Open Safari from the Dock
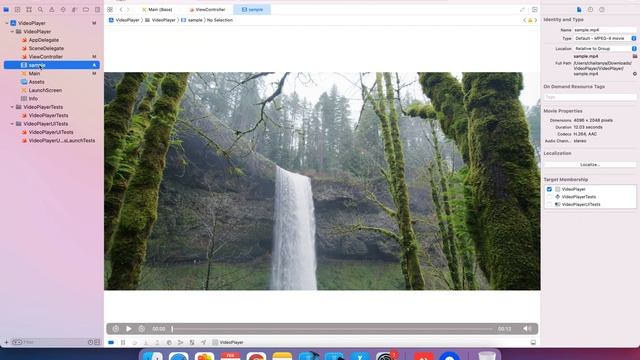This screenshot has height=360, width=640. click(x=178, y=355)
